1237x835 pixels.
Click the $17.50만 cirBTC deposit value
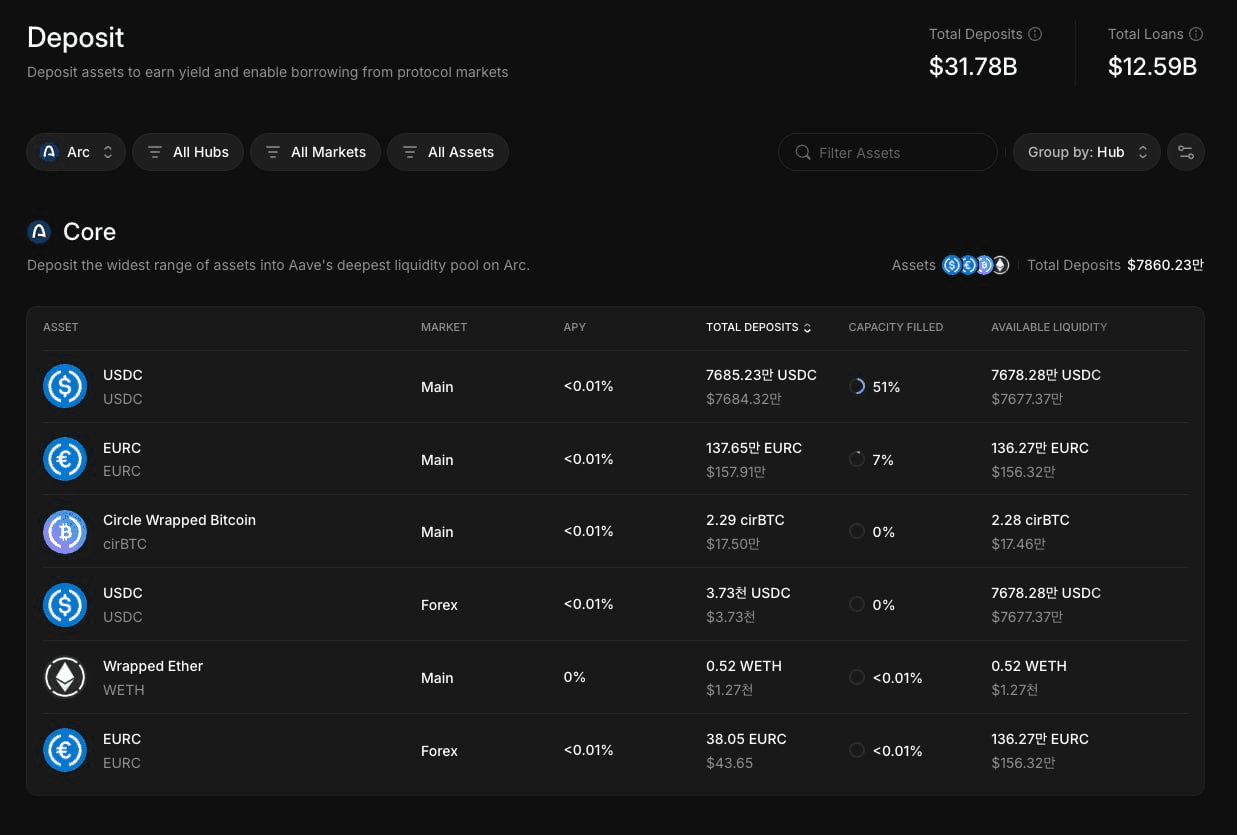733,544
